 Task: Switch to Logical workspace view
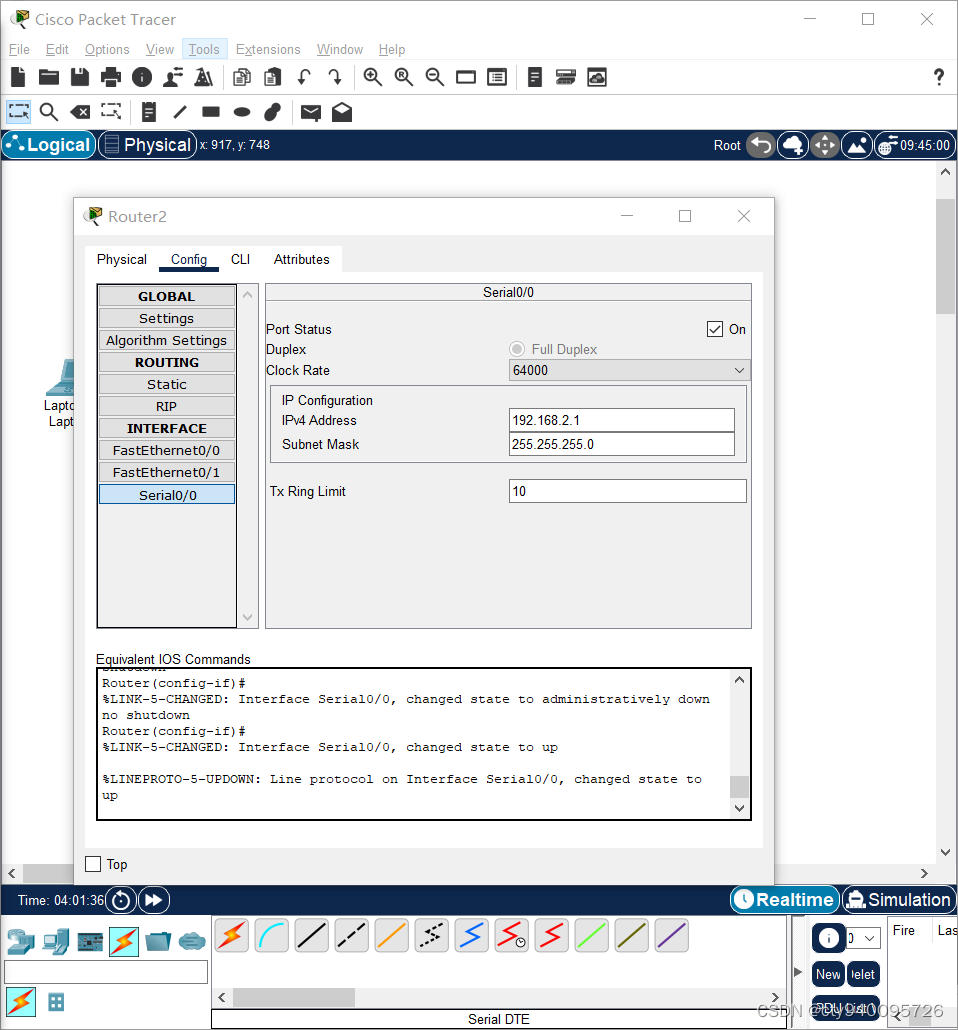(x=49, y=145)
